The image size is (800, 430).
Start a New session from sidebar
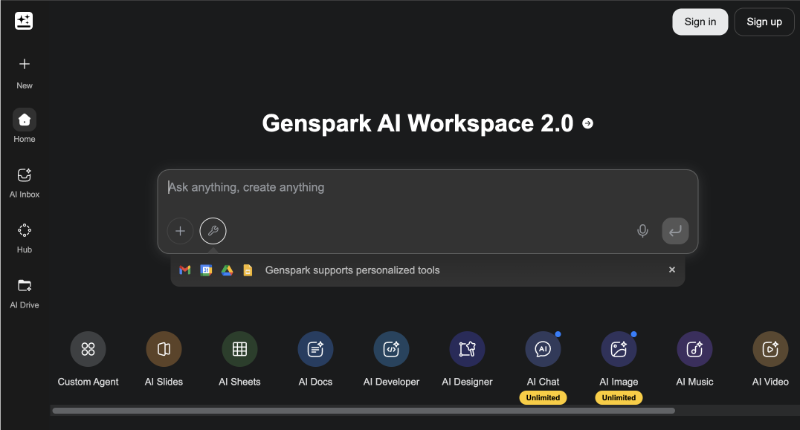pos(24,72)
